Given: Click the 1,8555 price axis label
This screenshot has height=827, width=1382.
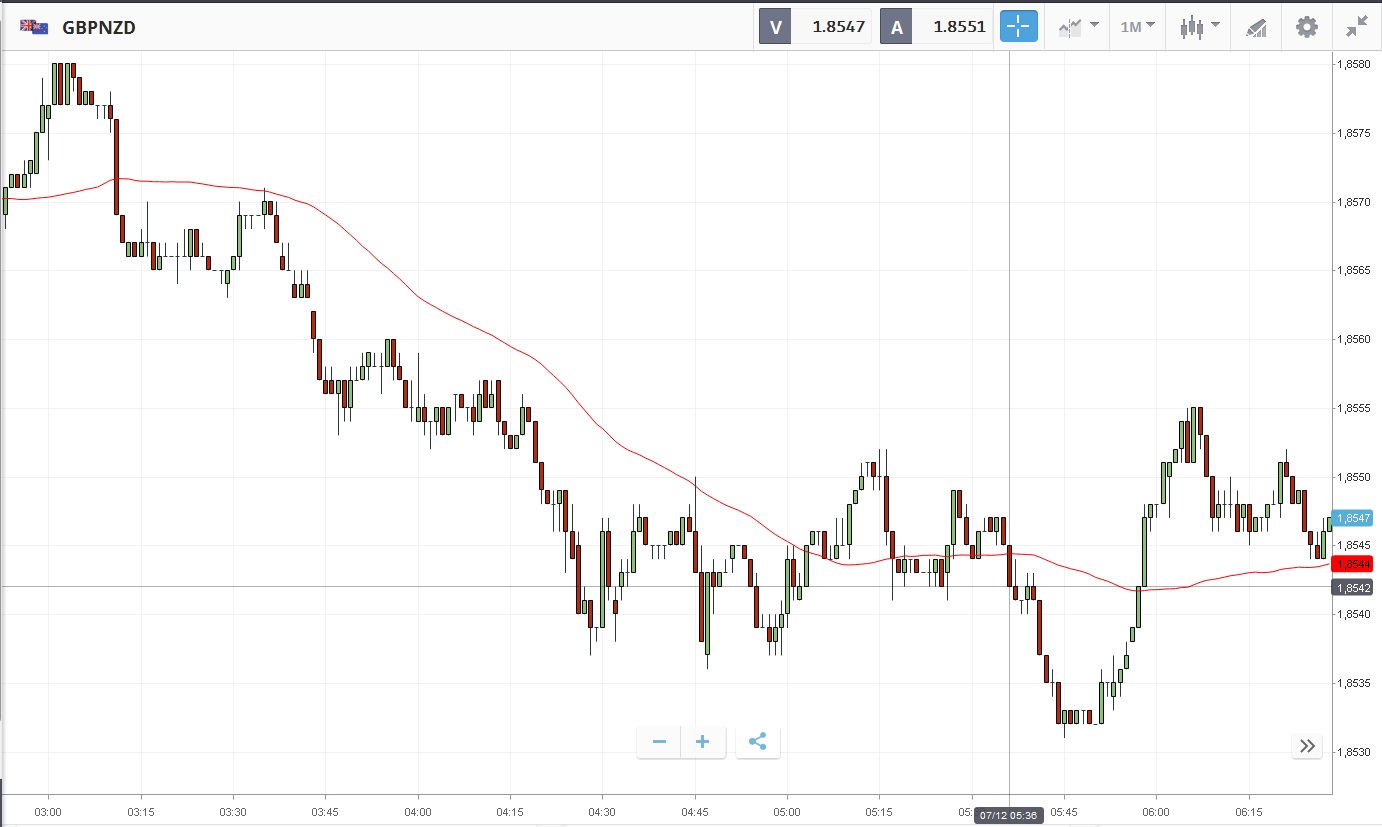Looking at the screenshot, I should 1352,408.
